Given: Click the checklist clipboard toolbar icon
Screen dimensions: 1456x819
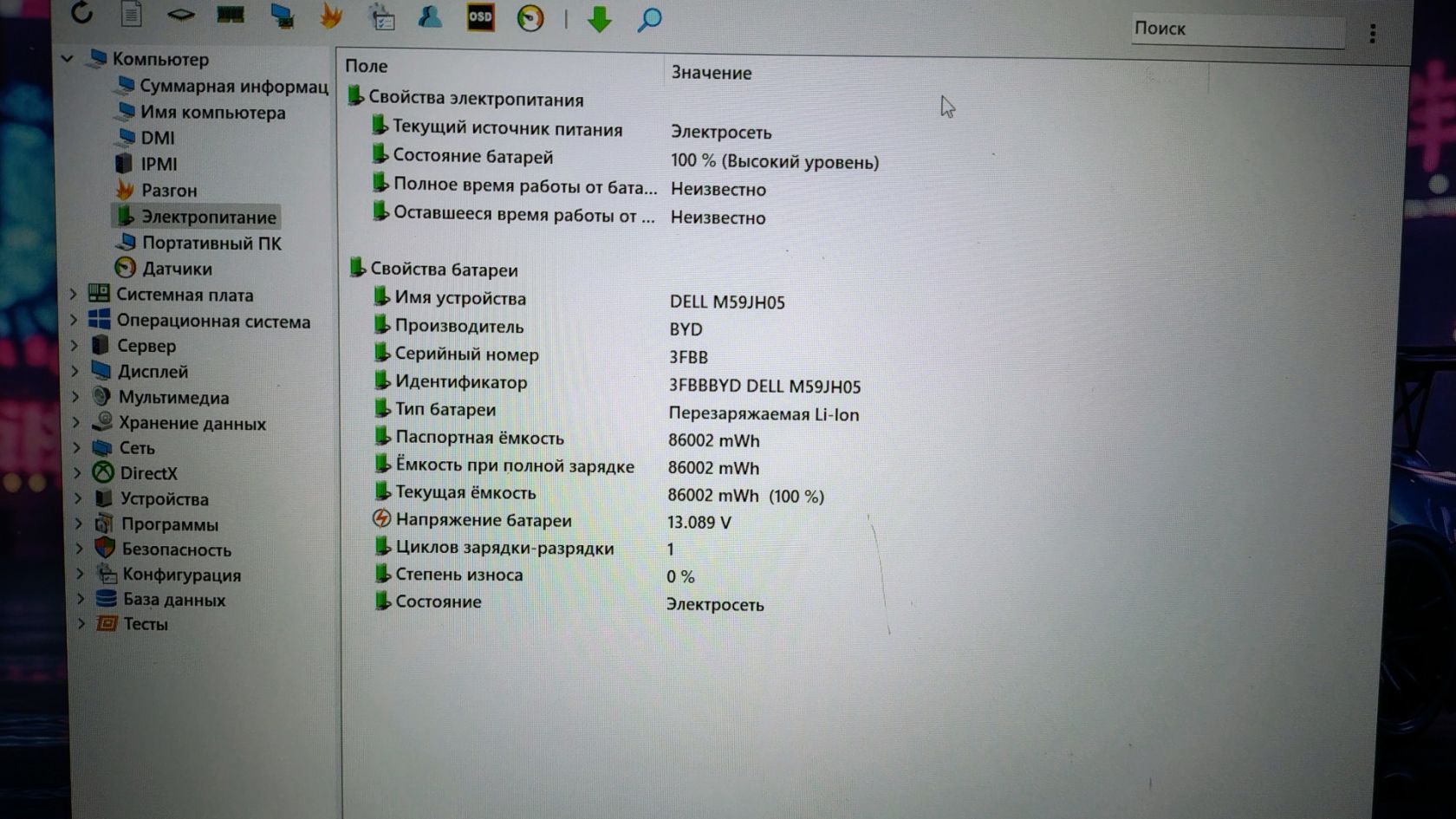Looking at the screenshot, I should (381, 16).
